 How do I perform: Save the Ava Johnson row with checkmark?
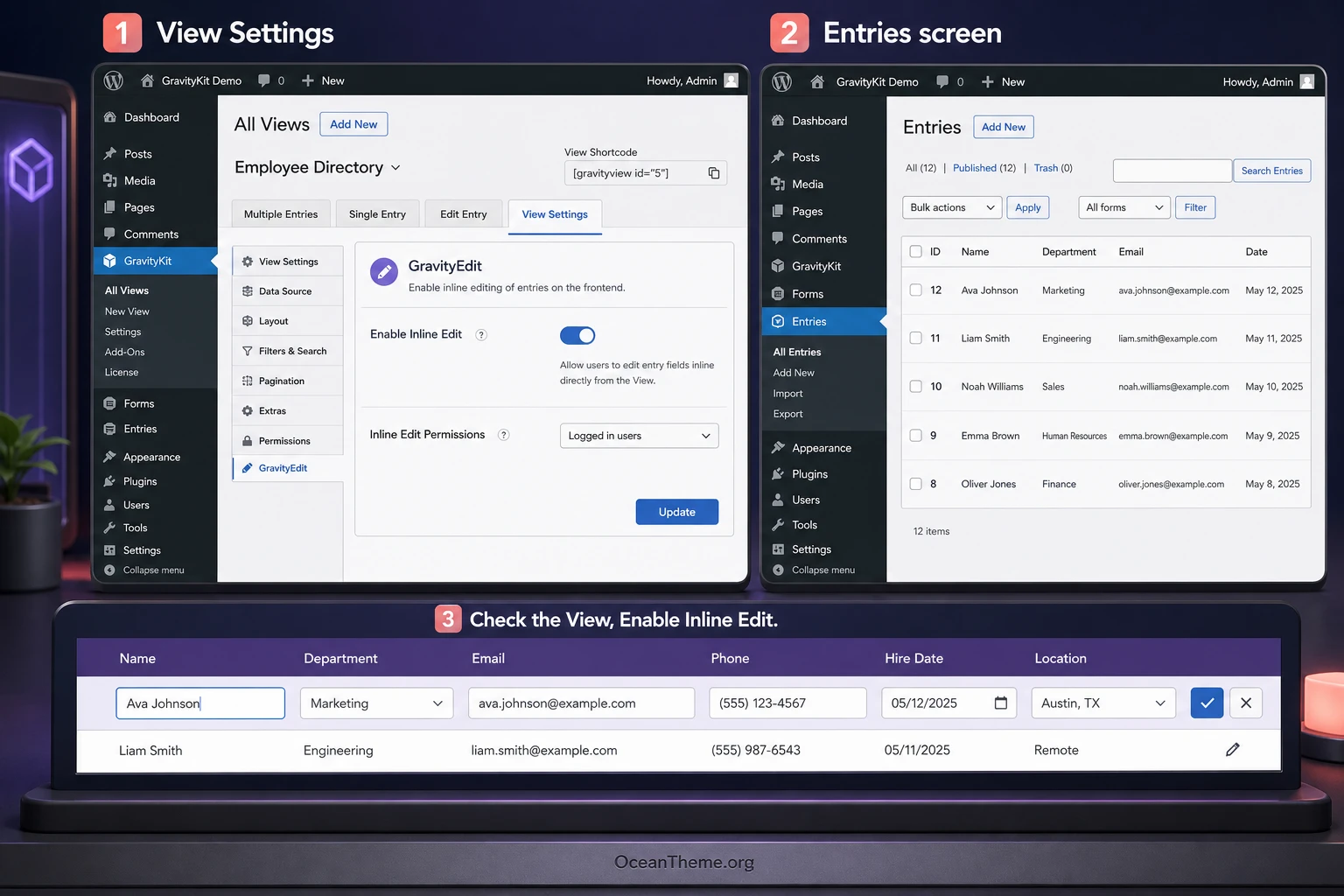tap(1207, 703)
